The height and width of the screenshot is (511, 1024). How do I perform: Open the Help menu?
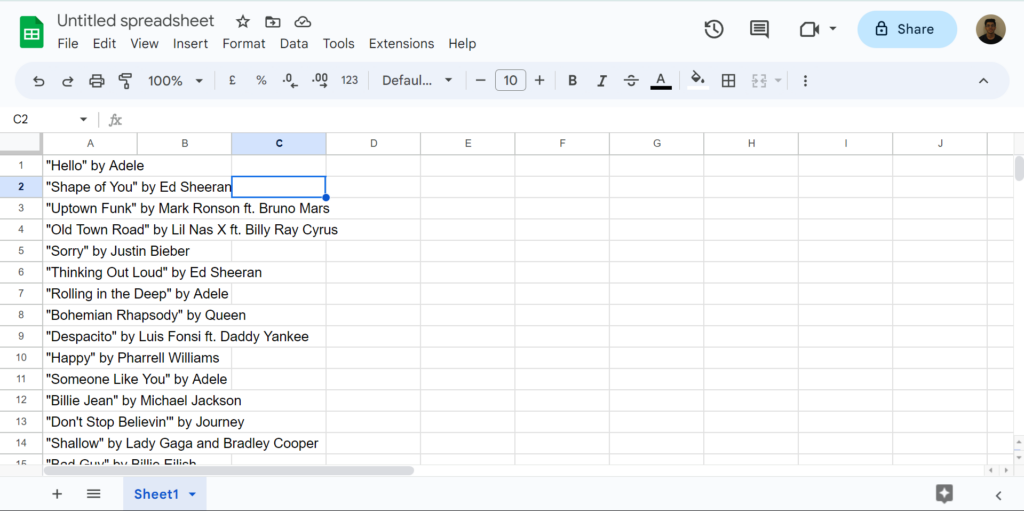(462, 44)
